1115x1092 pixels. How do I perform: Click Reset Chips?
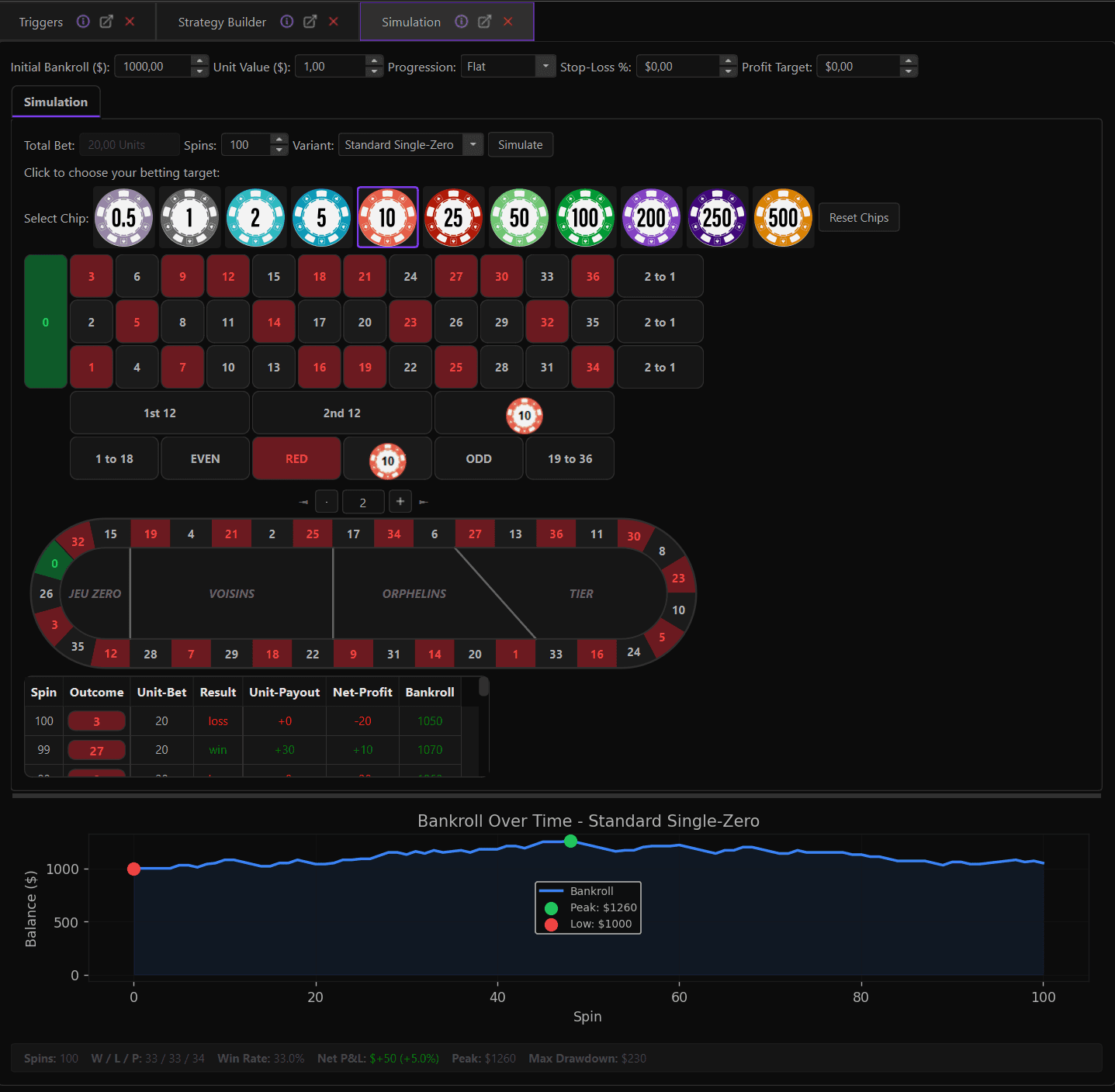[x=859, y=218]
